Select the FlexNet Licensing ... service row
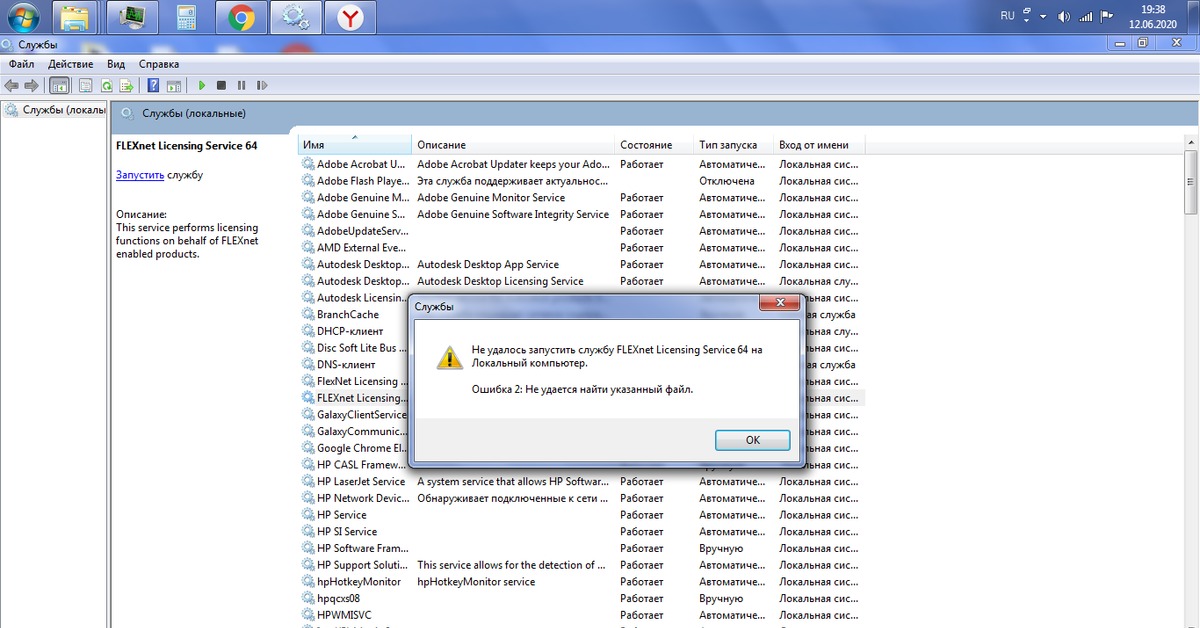 coord(355,381)
